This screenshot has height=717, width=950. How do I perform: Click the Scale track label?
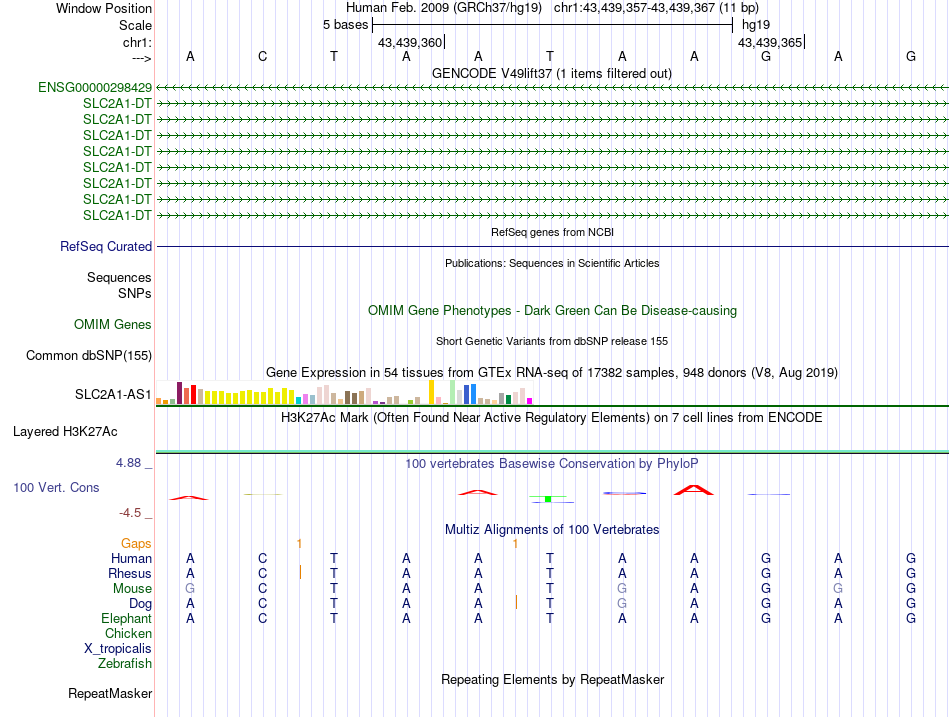click(135, 25)
